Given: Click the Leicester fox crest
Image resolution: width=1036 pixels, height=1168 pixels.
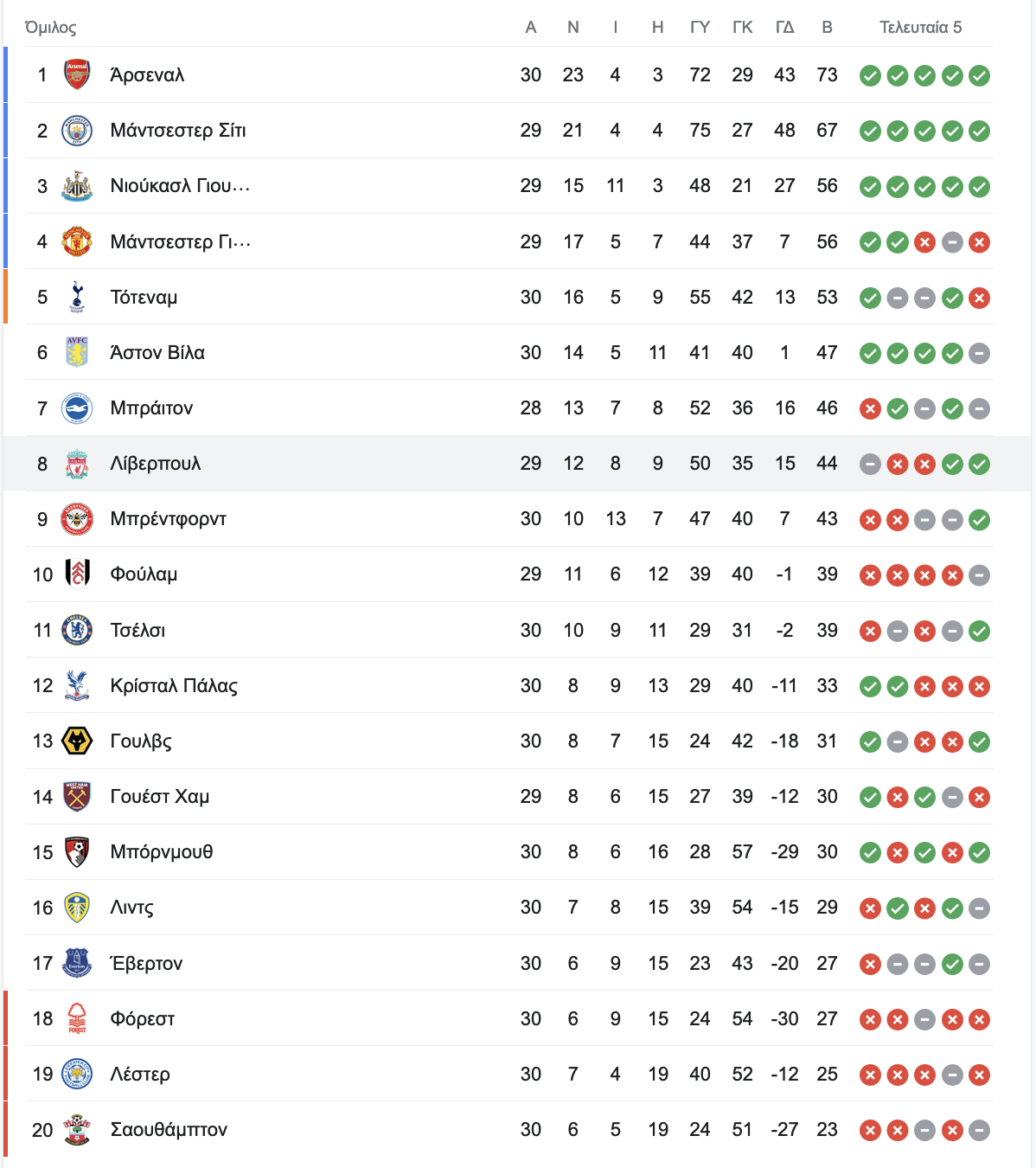Looking at the screenshot, I should click(77, 1075).
